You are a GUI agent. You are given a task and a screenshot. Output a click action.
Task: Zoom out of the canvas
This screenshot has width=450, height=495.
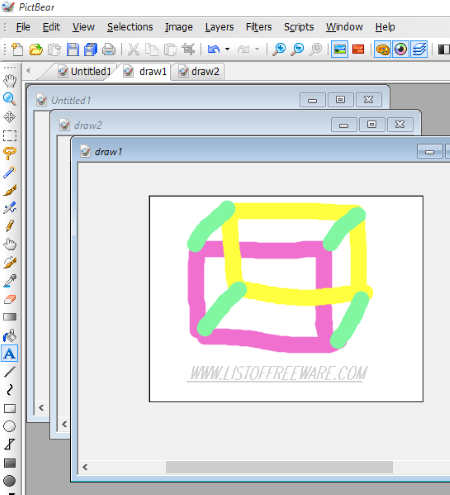click(297, 49)
